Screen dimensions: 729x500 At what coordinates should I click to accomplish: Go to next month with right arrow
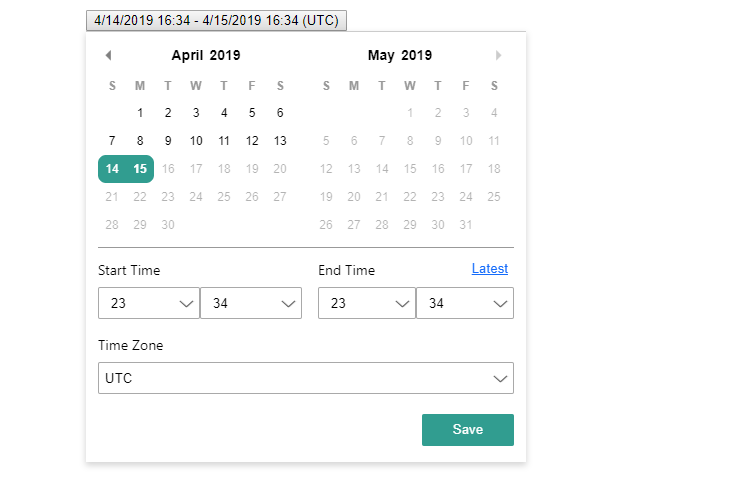tap(498, 55)
